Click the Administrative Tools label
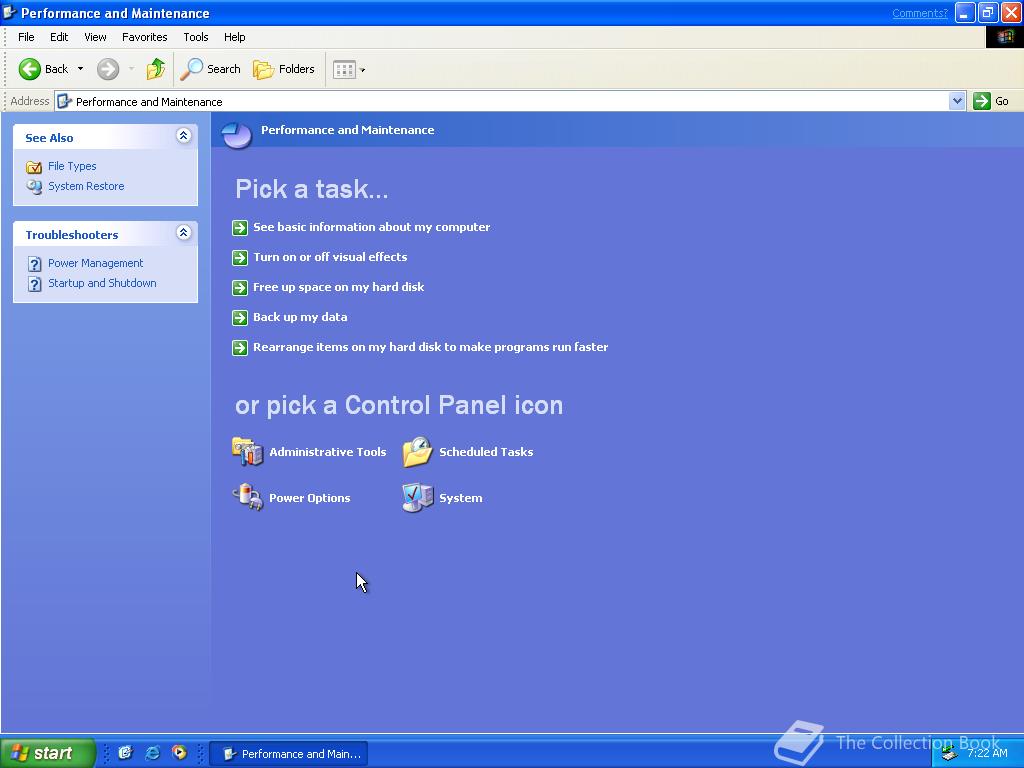The height and width of the screenshot is (768, 1024). [328, 452]
